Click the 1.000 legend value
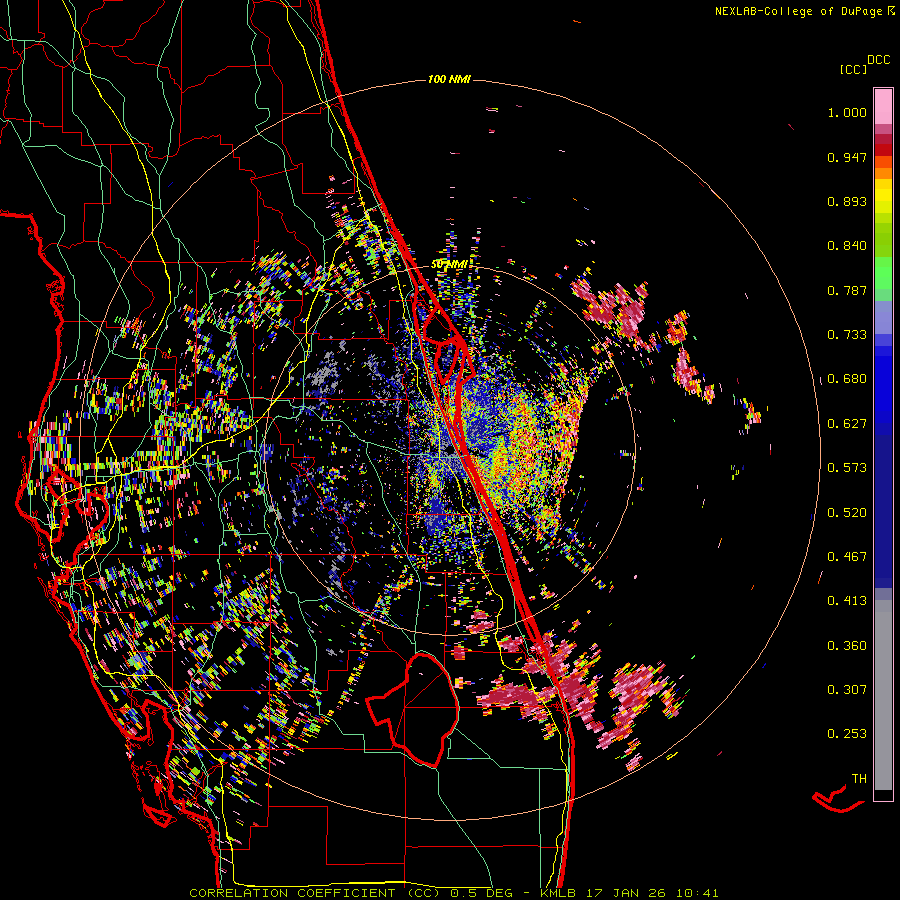Viewport: 900px width, 900px height. click(x=847, y=112)
